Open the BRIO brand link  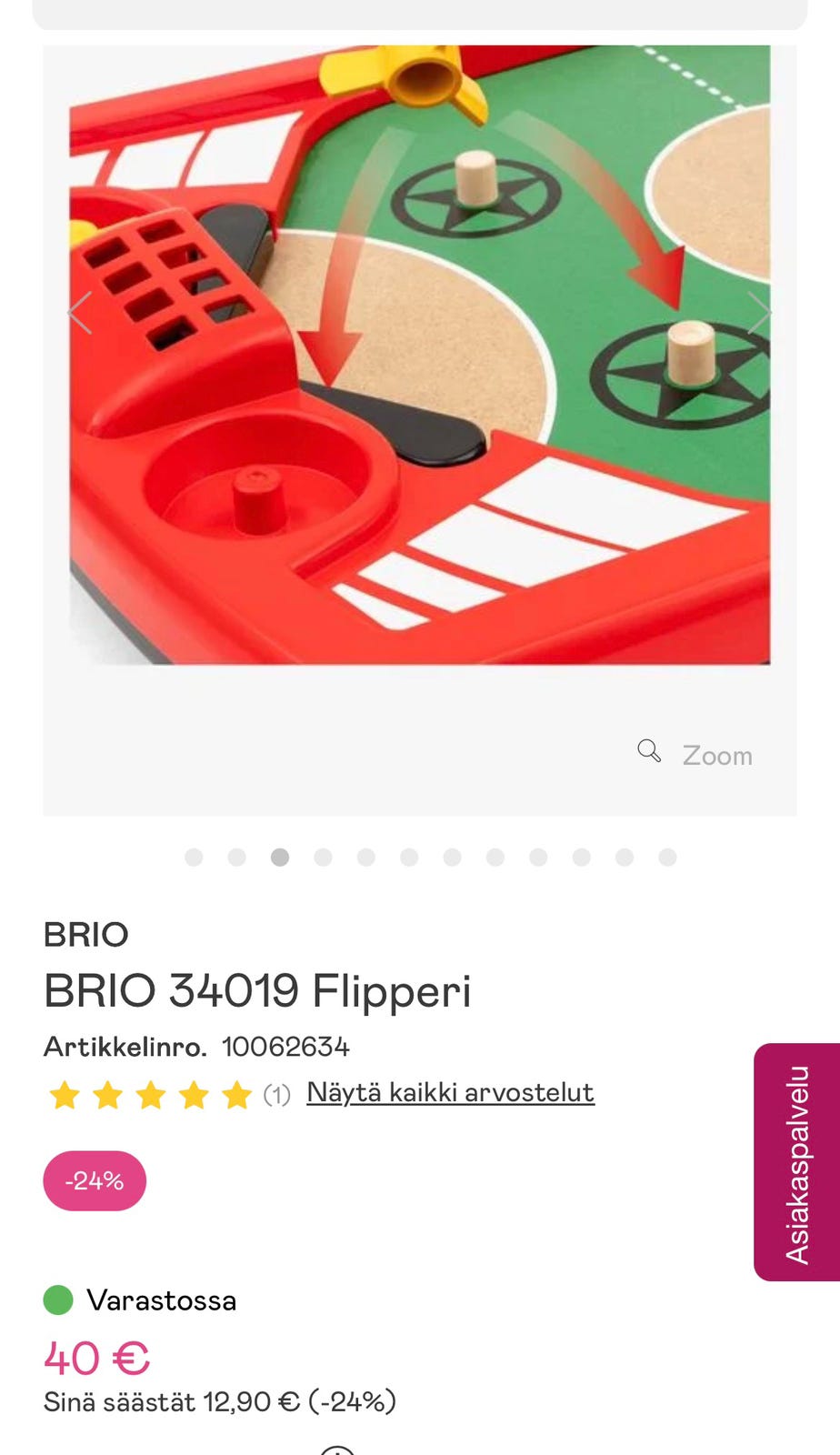click(86, 935)
